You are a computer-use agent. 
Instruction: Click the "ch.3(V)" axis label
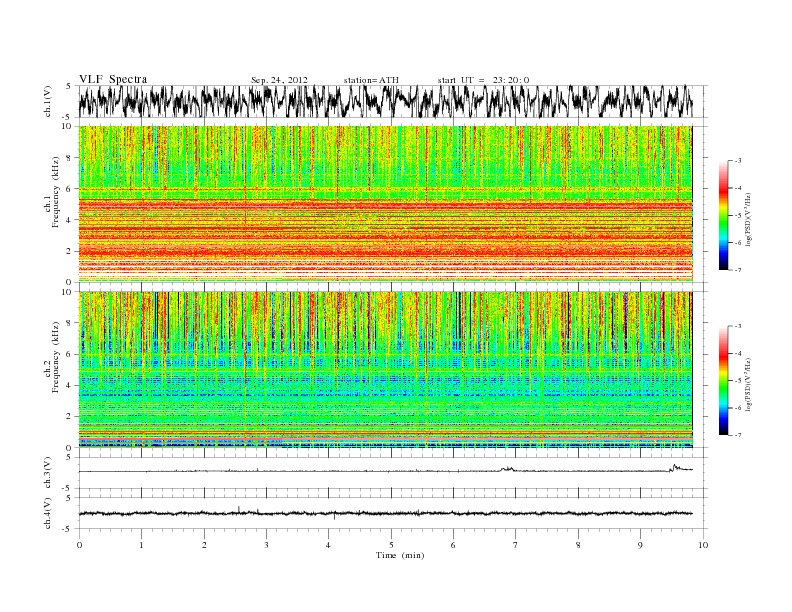click(48, 472)
